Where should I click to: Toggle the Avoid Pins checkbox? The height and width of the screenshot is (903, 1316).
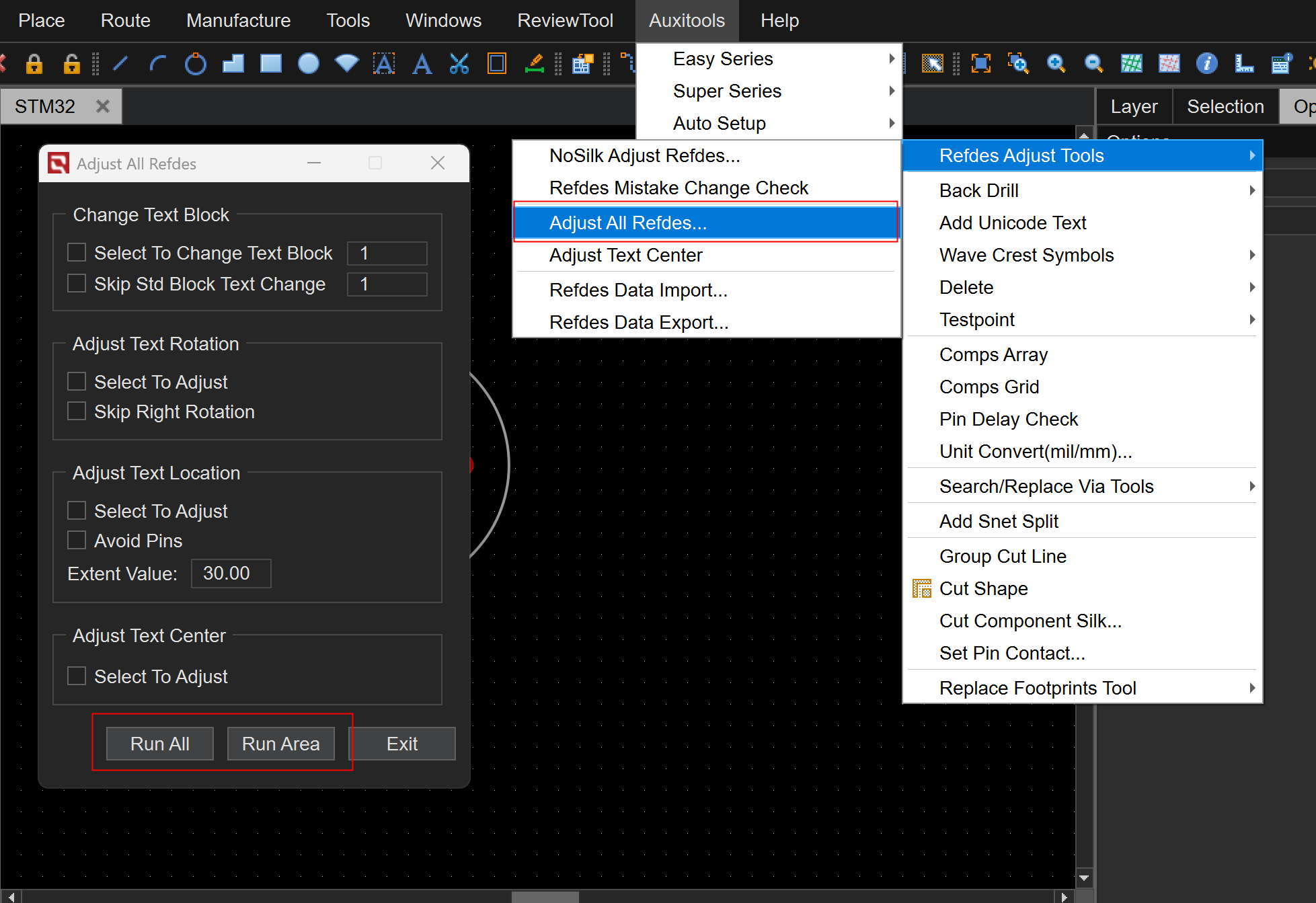(x=77, y=541)
